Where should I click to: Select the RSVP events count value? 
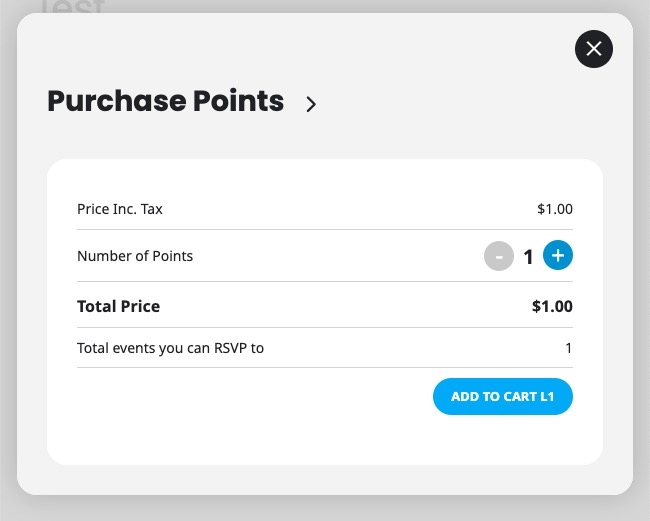[x=568, y=348]
